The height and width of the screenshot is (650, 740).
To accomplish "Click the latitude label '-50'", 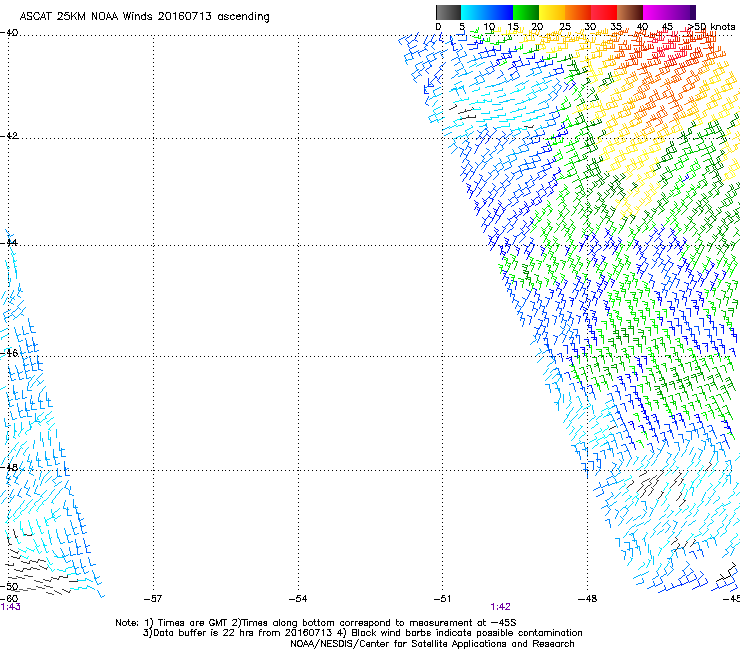I will pos(9,586).
